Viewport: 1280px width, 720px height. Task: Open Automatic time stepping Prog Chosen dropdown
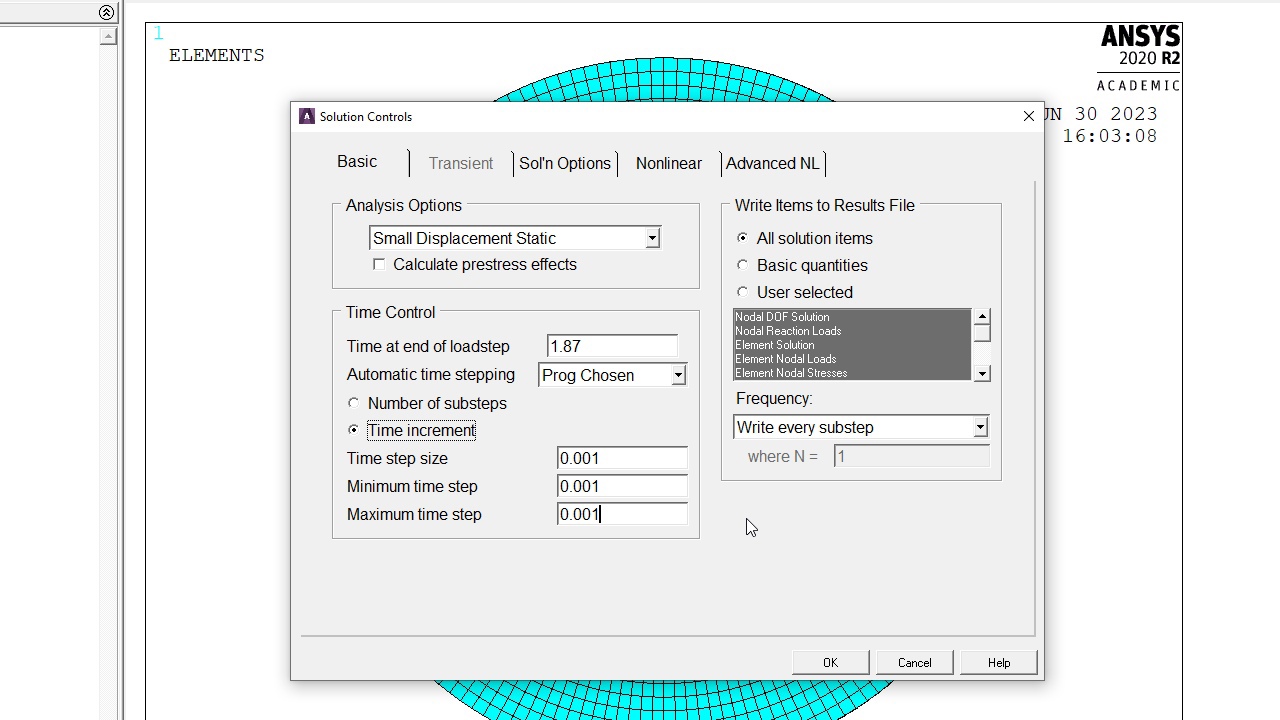click(x=612, y=375)
